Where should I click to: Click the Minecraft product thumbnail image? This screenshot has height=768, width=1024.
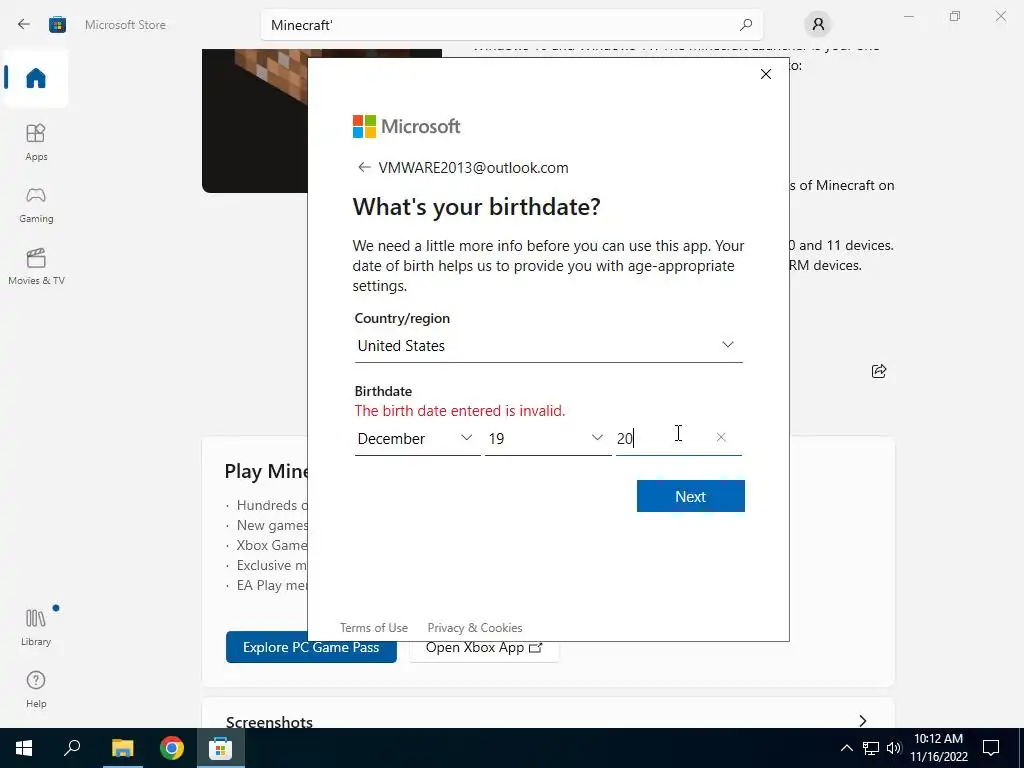click(255, 121)
